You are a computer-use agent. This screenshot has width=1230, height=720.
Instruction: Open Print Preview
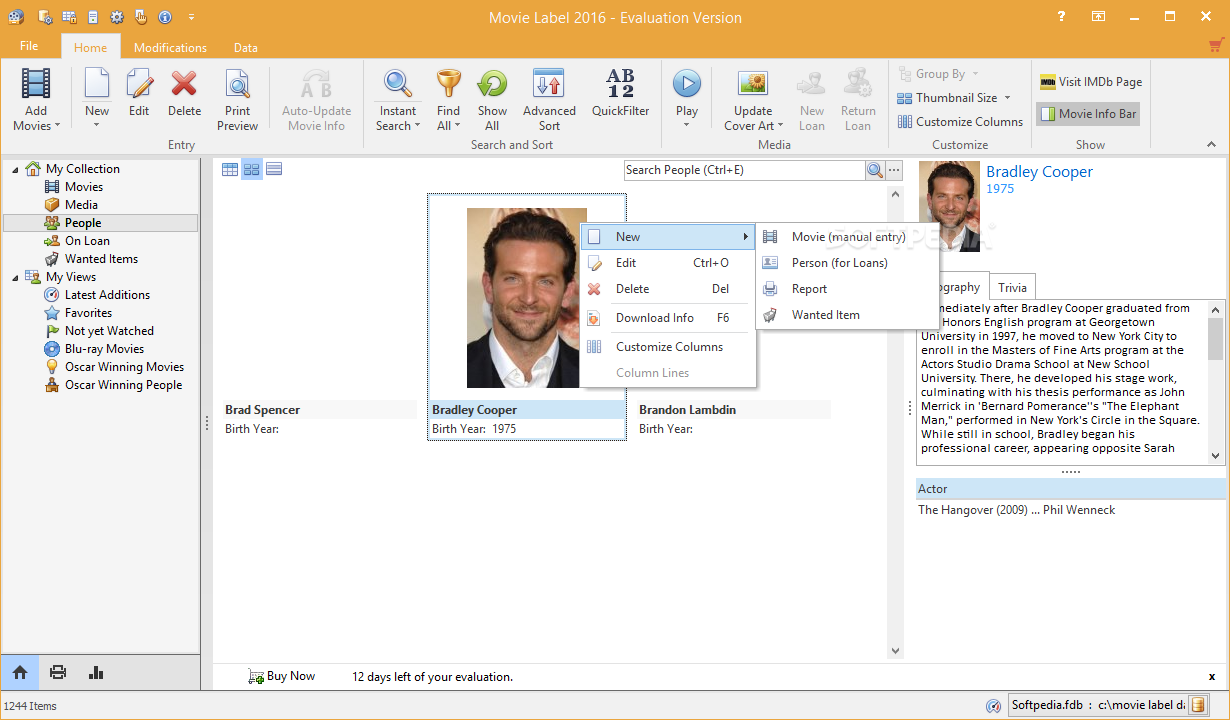237,100
